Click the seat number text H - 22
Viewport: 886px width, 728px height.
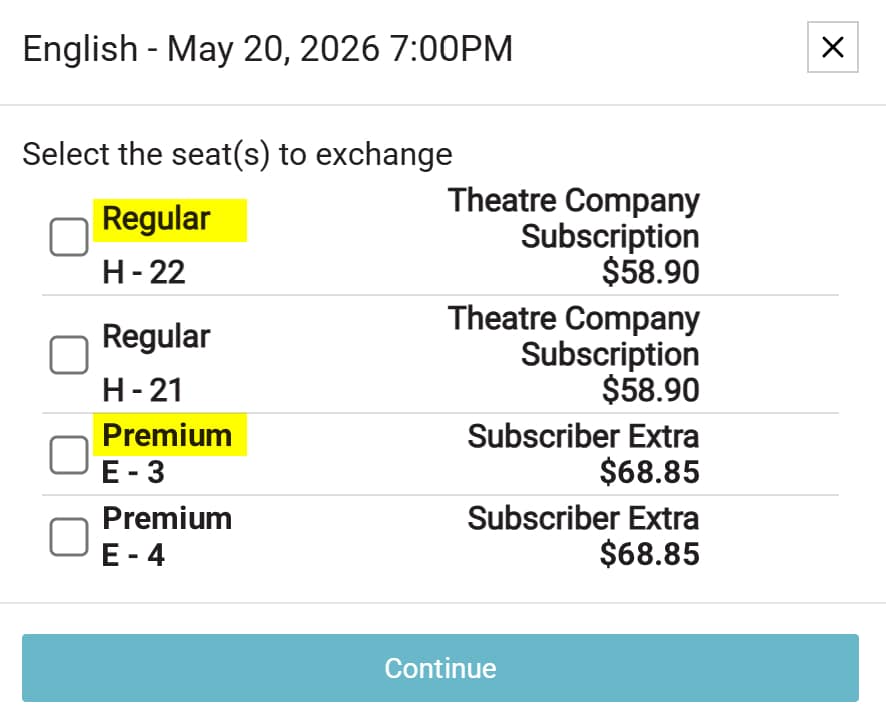[144, 272]
